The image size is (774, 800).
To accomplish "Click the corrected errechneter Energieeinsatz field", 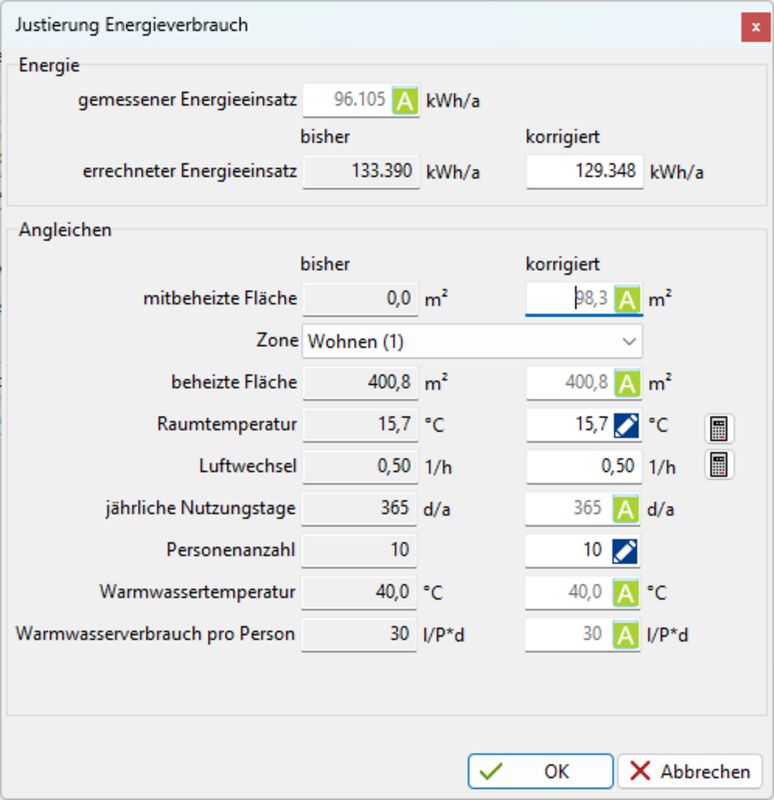I will coord(584,171).
